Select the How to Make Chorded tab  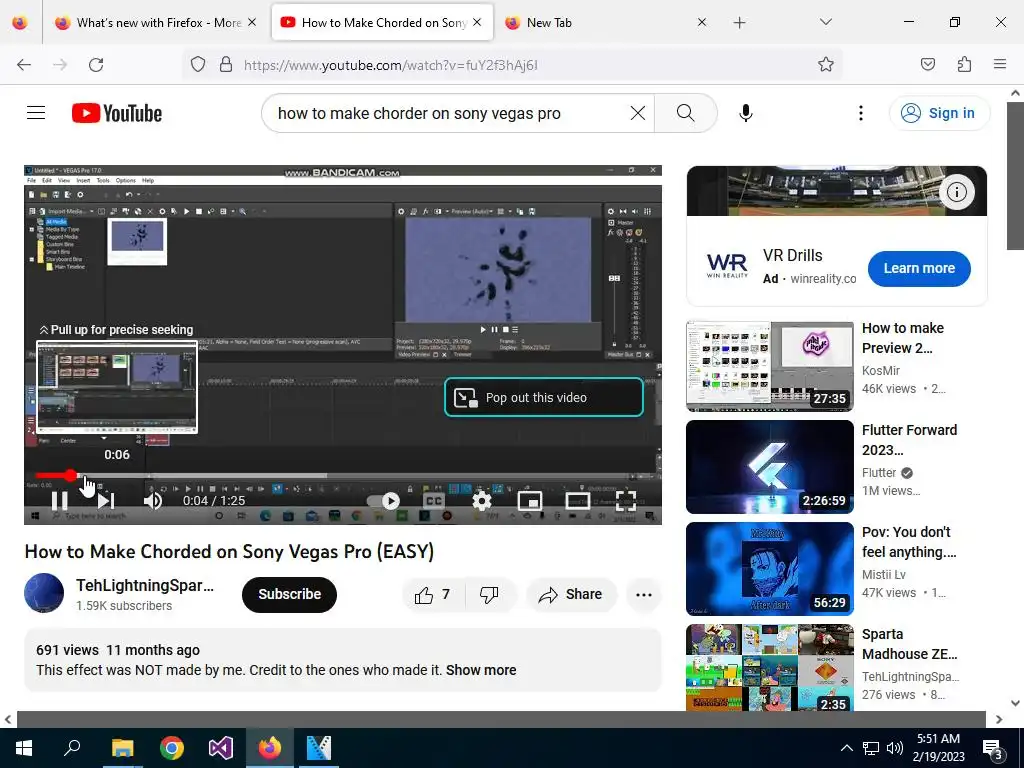click(383, 23)
